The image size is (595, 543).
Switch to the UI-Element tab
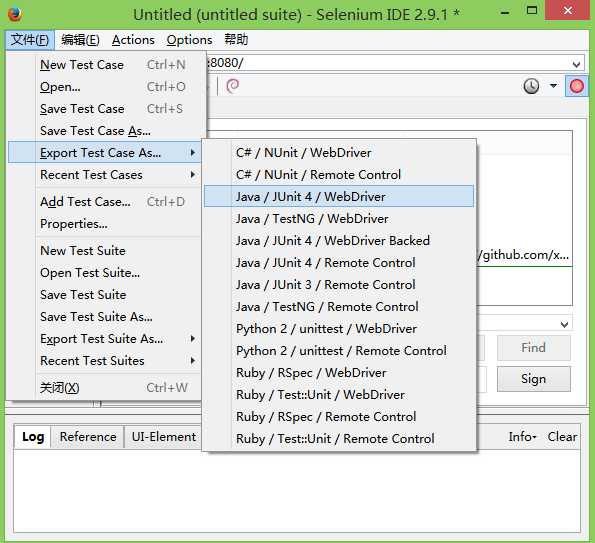(163, 437)
